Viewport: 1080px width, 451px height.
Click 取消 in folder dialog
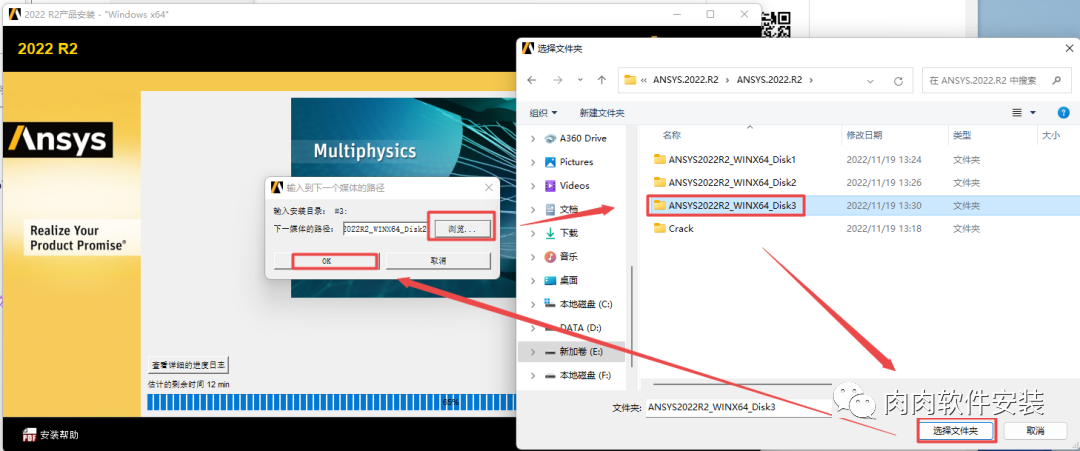click(x=1035, y=430)
